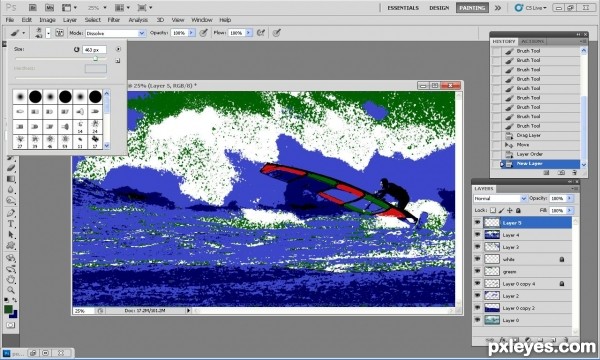
Task: Click the document zoom percentage field in status bar
Action: [84, 311]
